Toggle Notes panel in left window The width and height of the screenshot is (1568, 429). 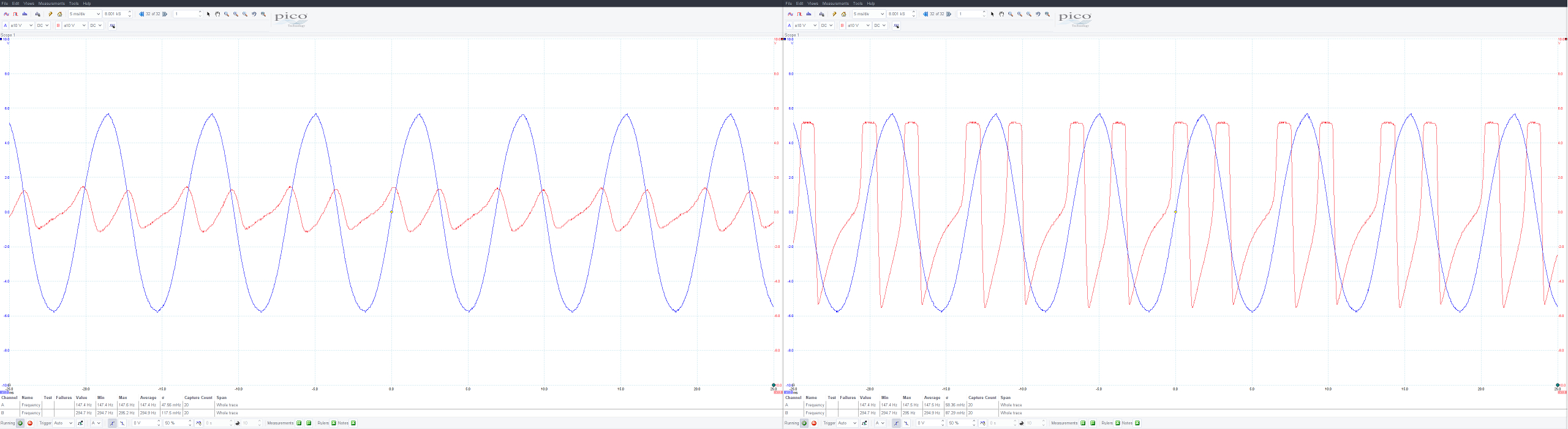(353, 423)
